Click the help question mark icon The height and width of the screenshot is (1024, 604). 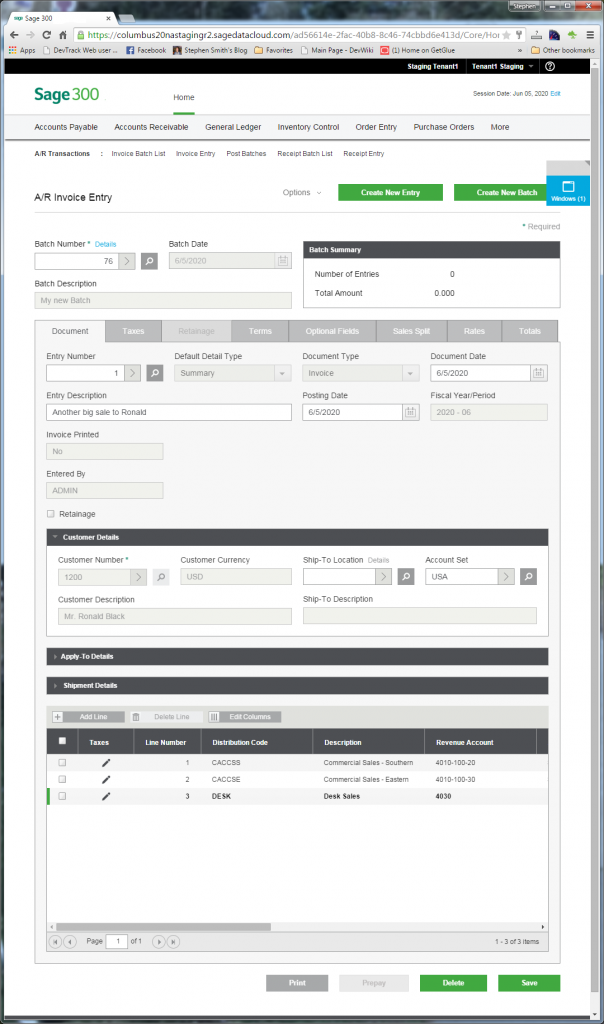coord(549,66)
